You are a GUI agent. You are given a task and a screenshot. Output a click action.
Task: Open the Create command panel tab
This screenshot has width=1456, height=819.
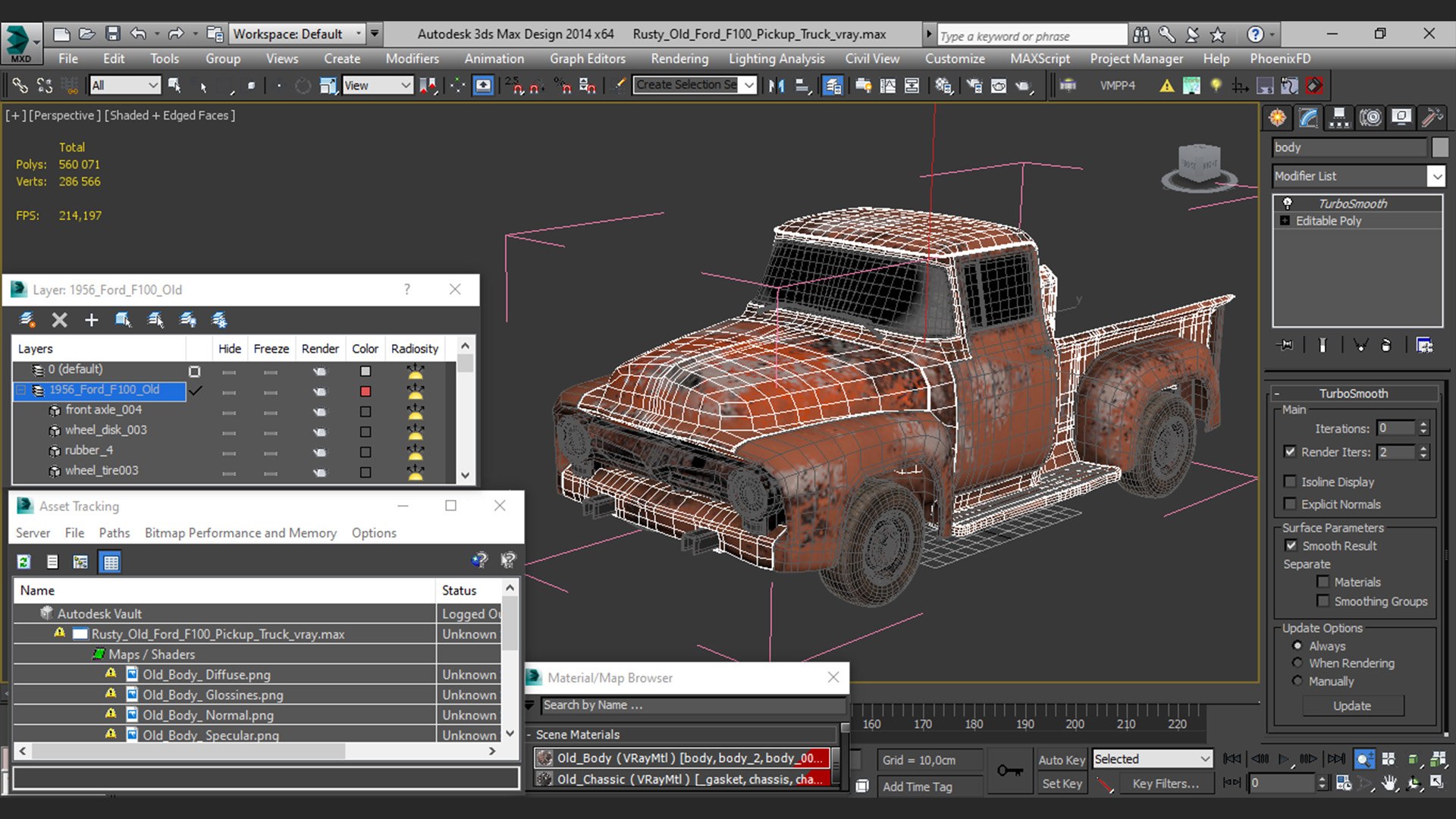click(x=1278, y=118)
